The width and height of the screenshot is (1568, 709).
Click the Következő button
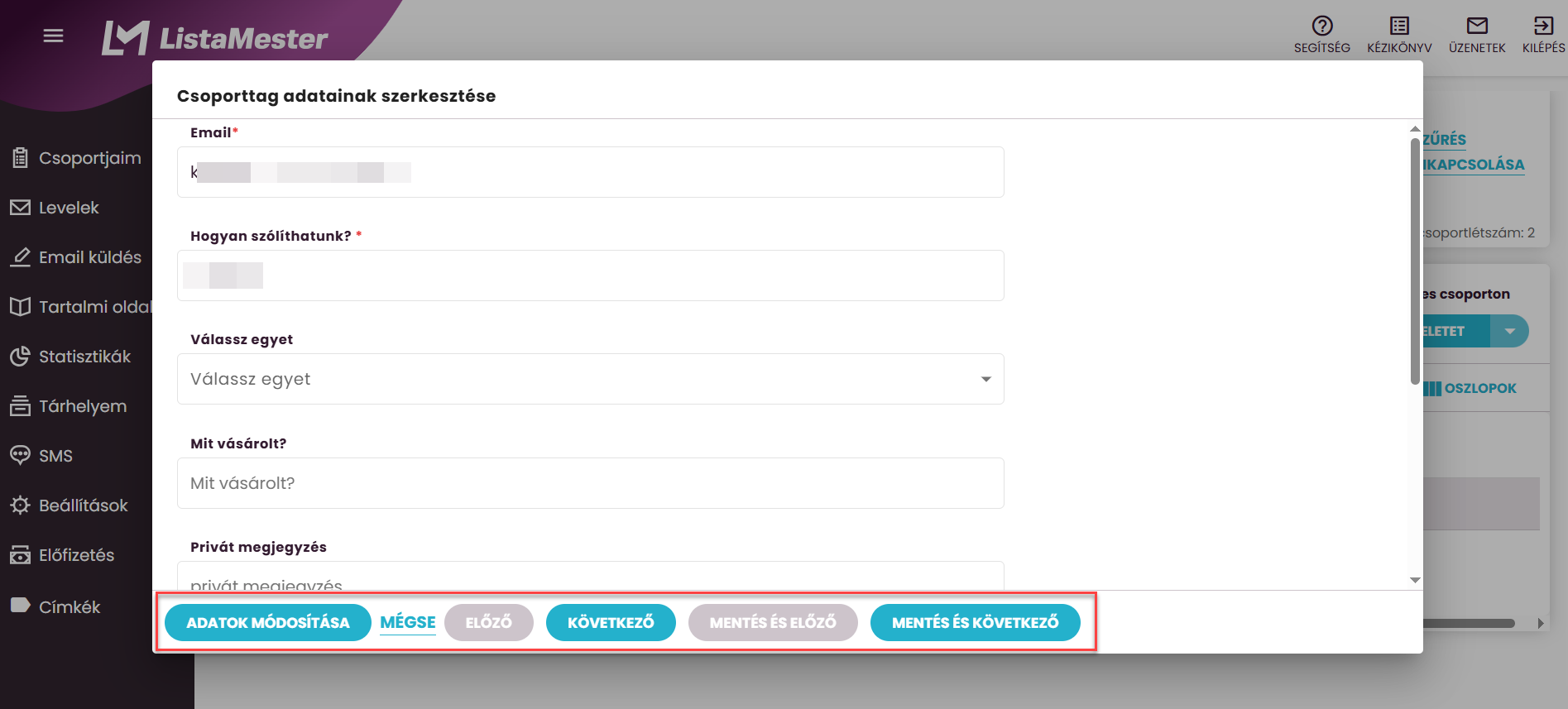[611, 622]
